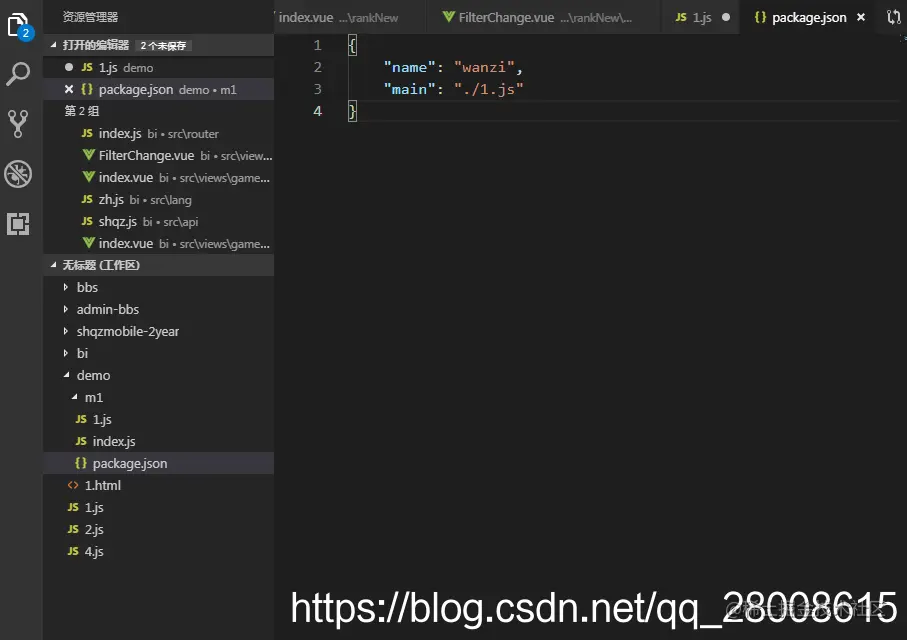Click the "./1.js" value in the editor
Viewport: 907px width, 640px height.
(489, 89)
